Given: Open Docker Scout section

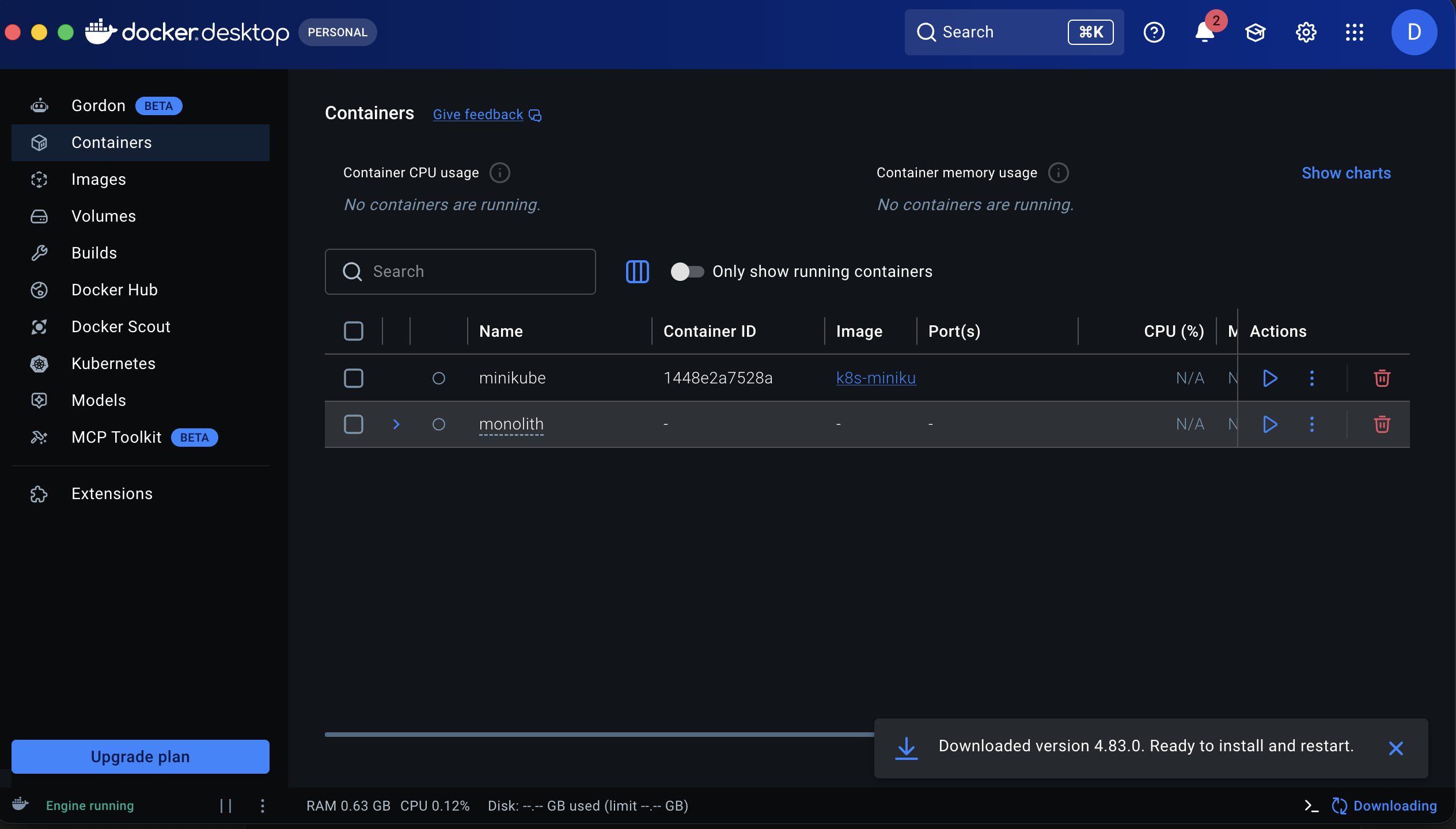Looking at the screenshot, I should (x=141, y=327).
